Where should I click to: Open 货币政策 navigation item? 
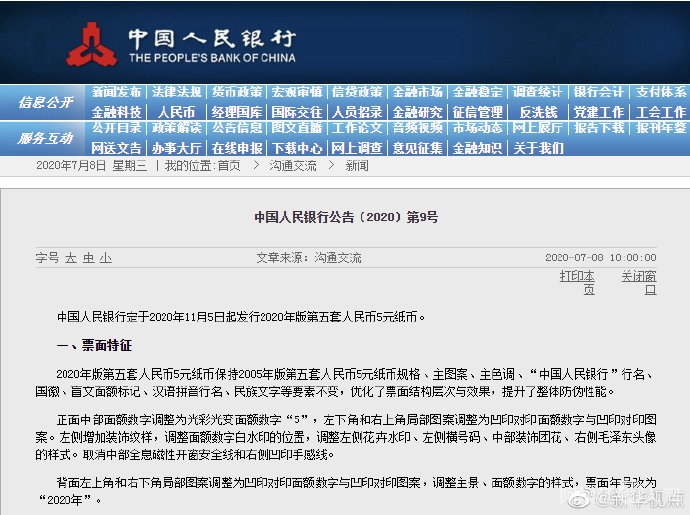click(237, 92)
